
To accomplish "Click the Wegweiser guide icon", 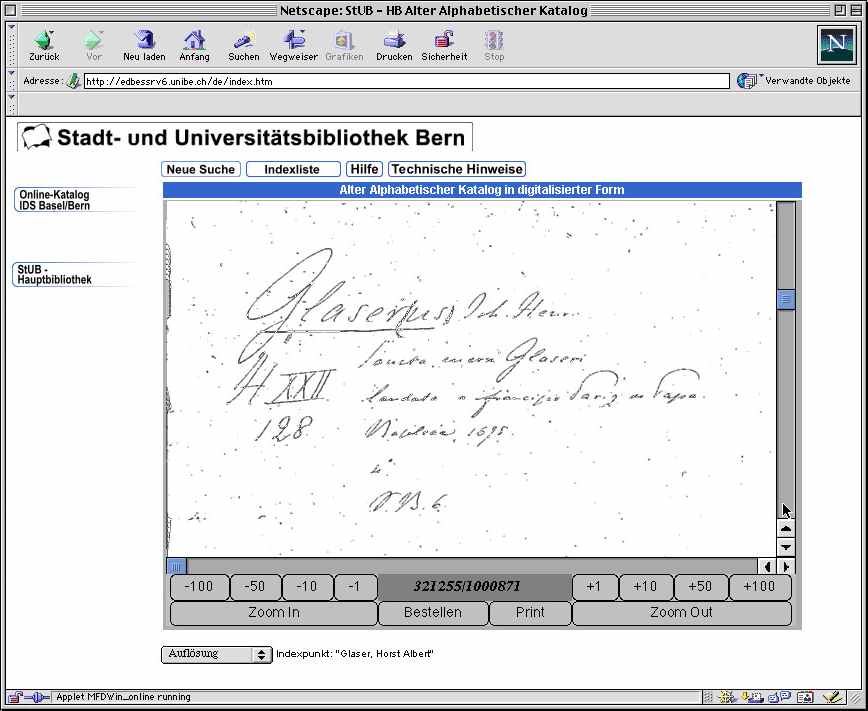I will tap(294, 41).
